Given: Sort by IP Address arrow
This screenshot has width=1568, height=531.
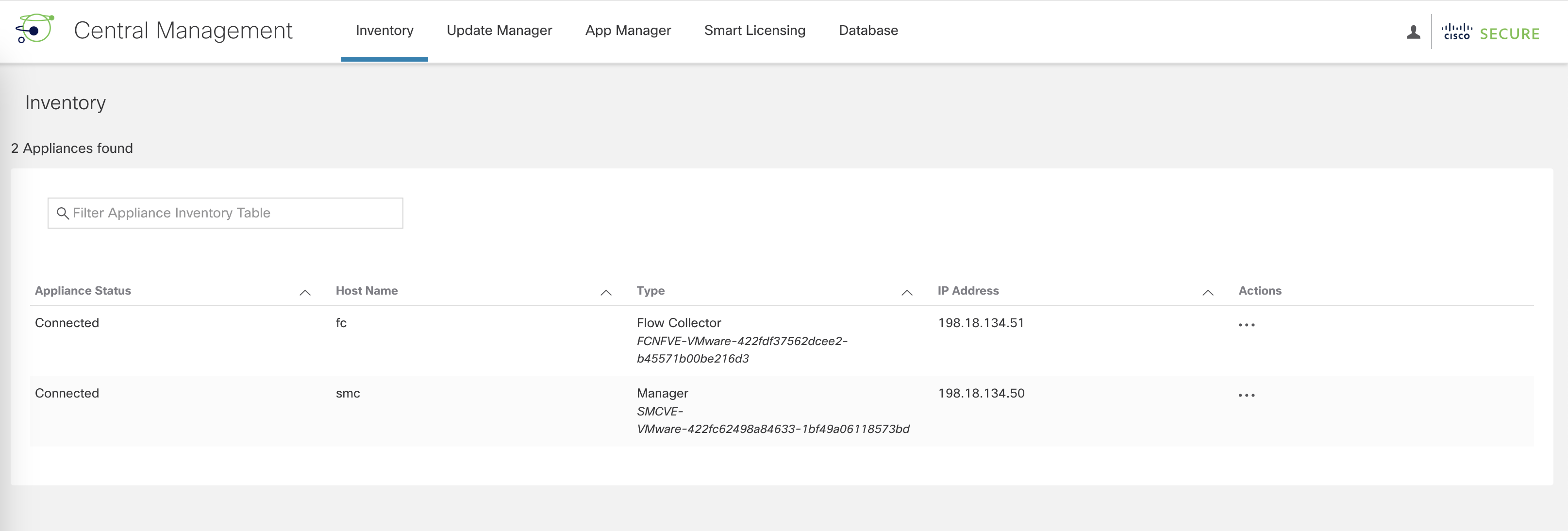Looking at the screenshot, I should click(1208, 292).
